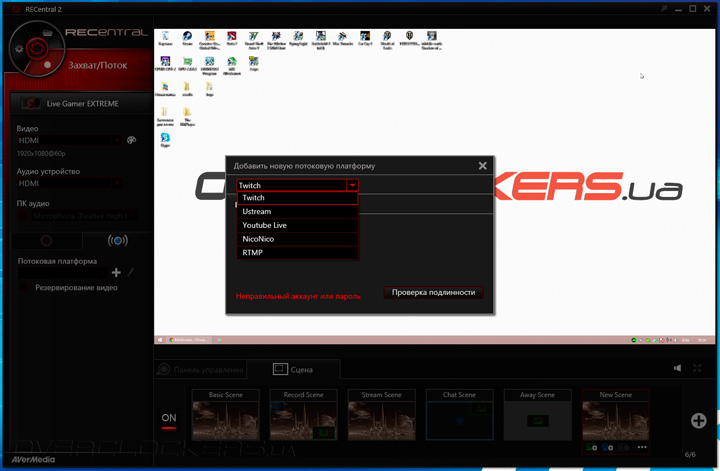Click the 6/6 scene counter text

[x=690, y=454]
